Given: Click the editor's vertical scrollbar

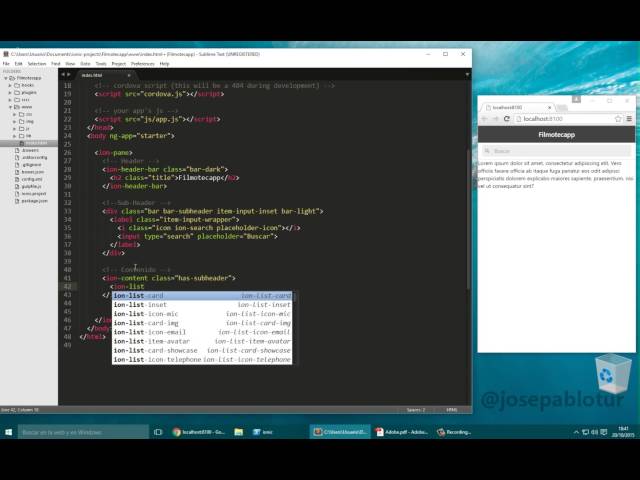Looking at the screenshot, I should [469, 220].
